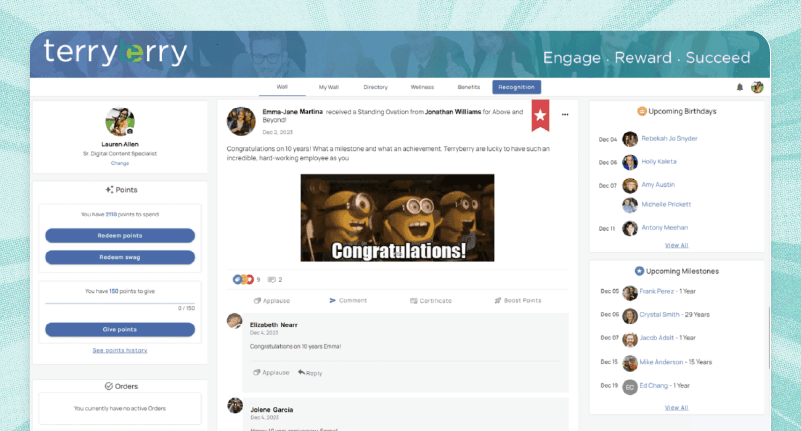Click Boost Points on the post
The width and height of the screenshot is (801, 431).
[517, 300]
